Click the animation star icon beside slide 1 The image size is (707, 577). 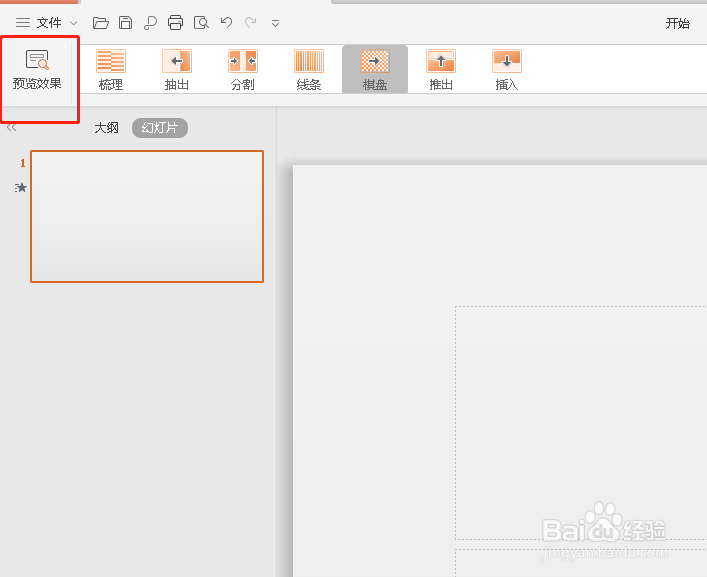21,188
